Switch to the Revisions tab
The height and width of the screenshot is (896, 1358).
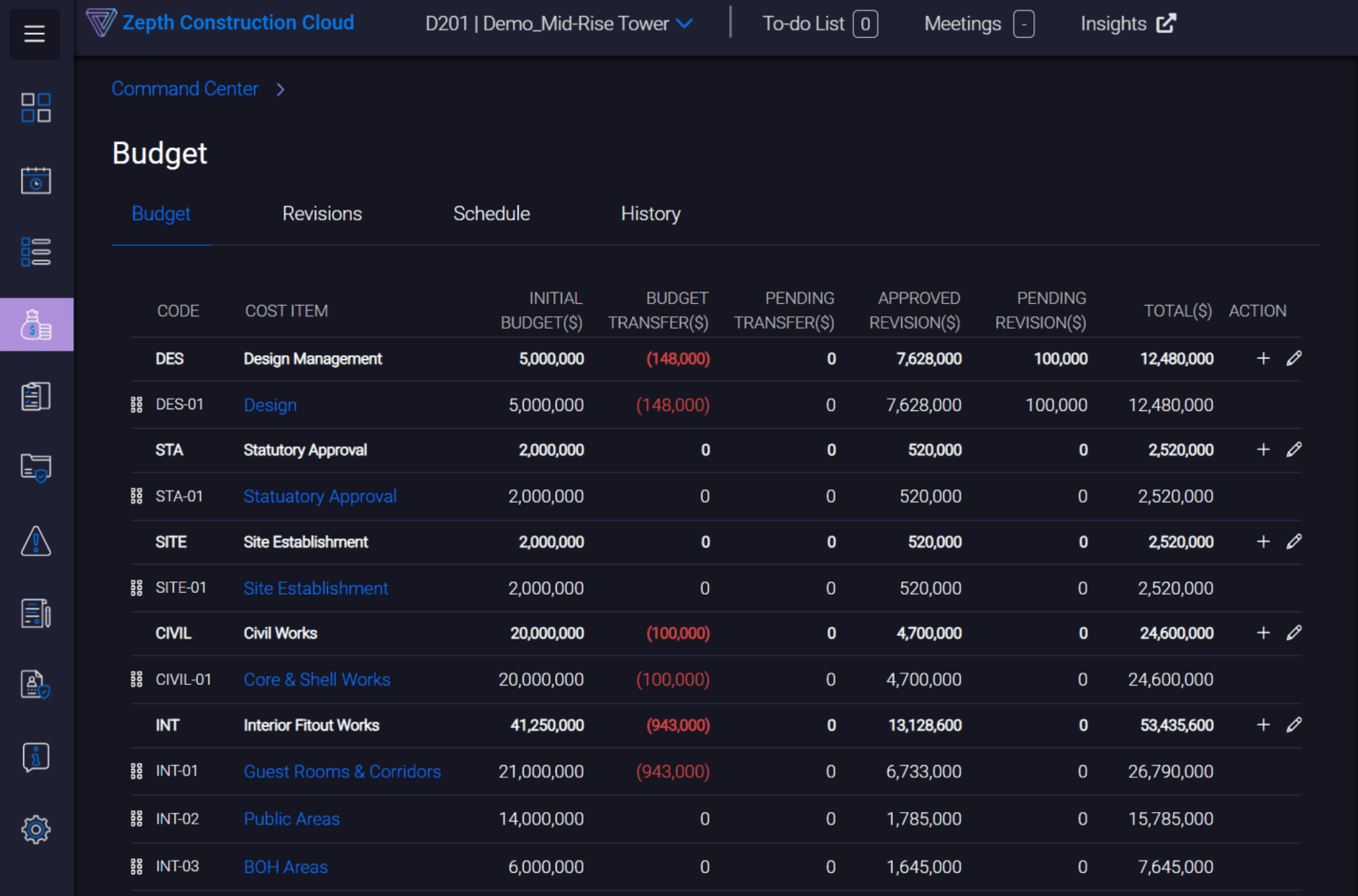pos(322,214)
